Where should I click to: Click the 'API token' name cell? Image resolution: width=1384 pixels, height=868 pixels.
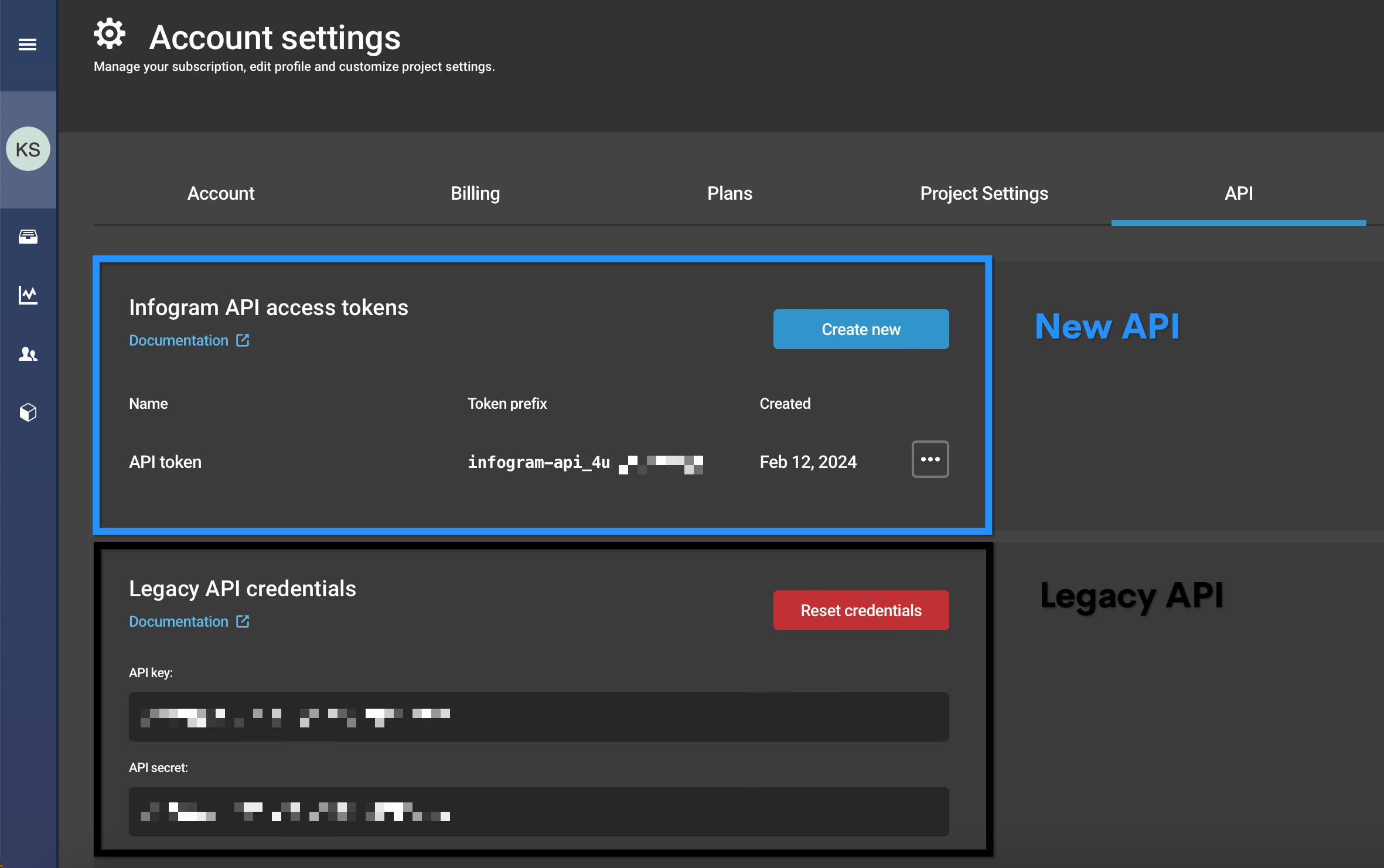165,462
